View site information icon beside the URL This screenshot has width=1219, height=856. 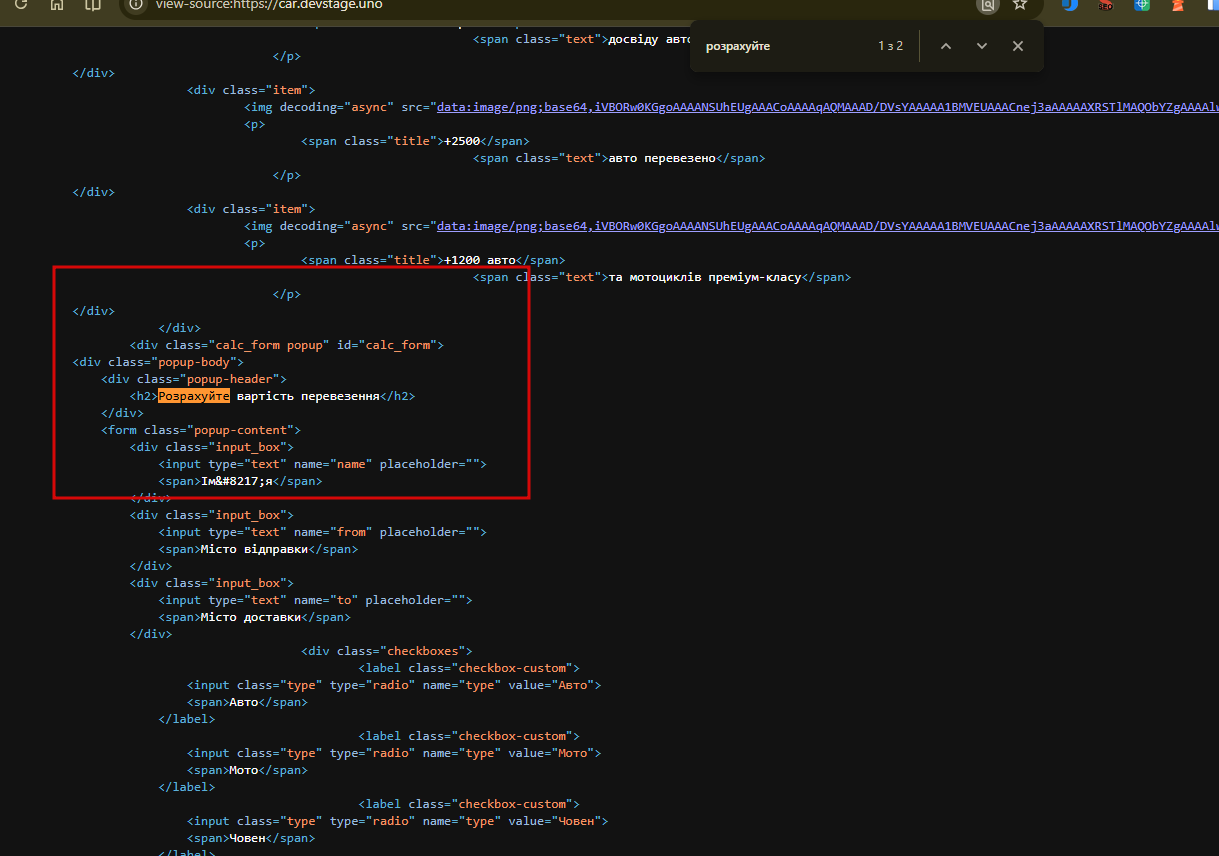coord(136,5)
